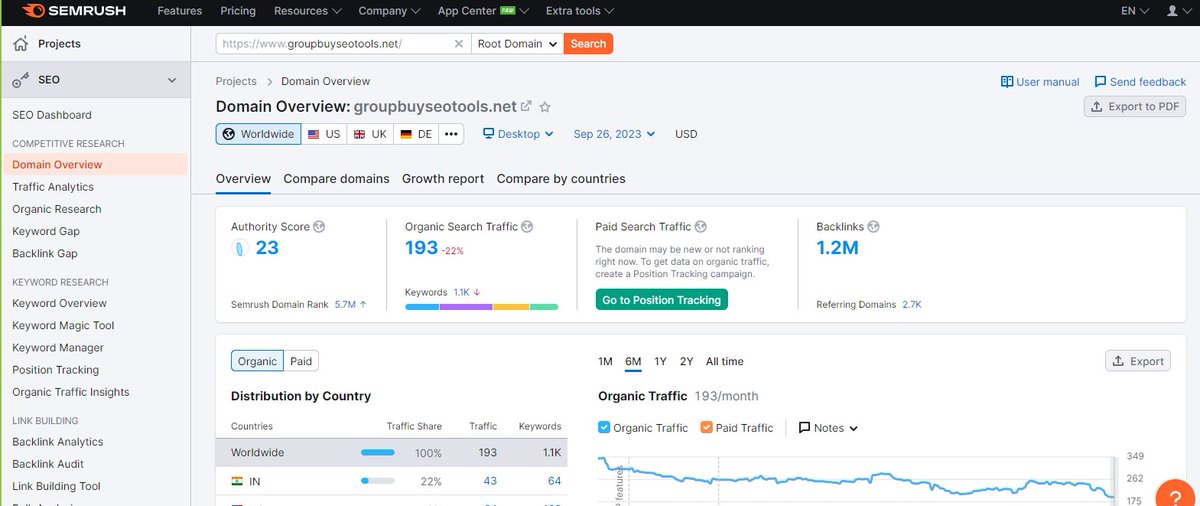Switch to the Growth report tab

pos(443,179)
